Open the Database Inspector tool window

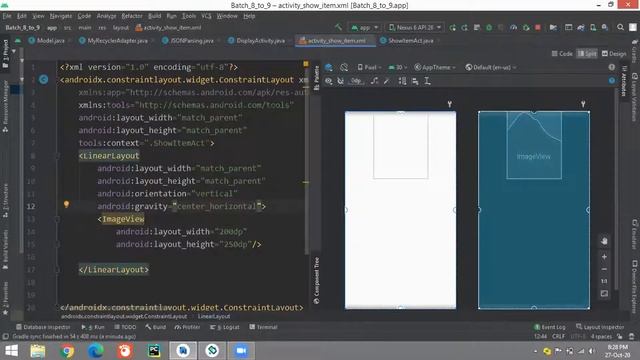pyautogui.click(x=43, y=327)
